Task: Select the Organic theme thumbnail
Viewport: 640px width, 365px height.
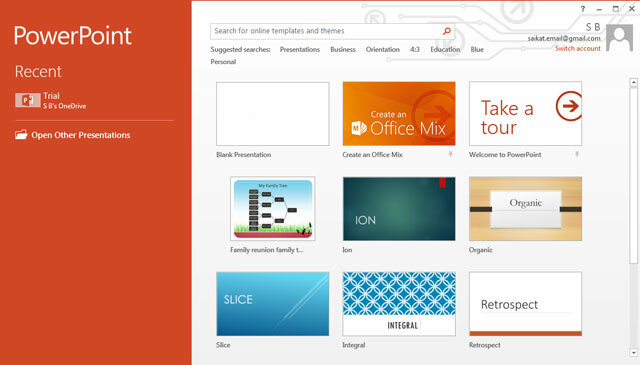Action: click(525, 209)
